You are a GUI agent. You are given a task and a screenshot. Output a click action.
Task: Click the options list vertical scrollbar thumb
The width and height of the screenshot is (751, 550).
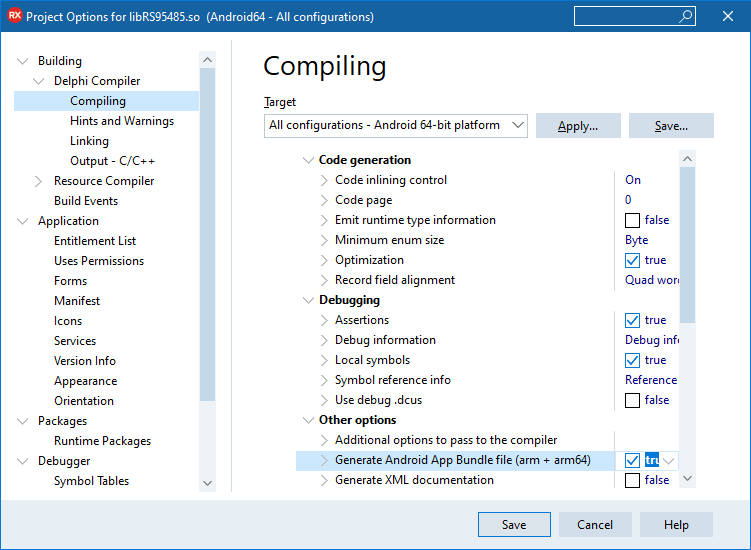tap(687, 245)
